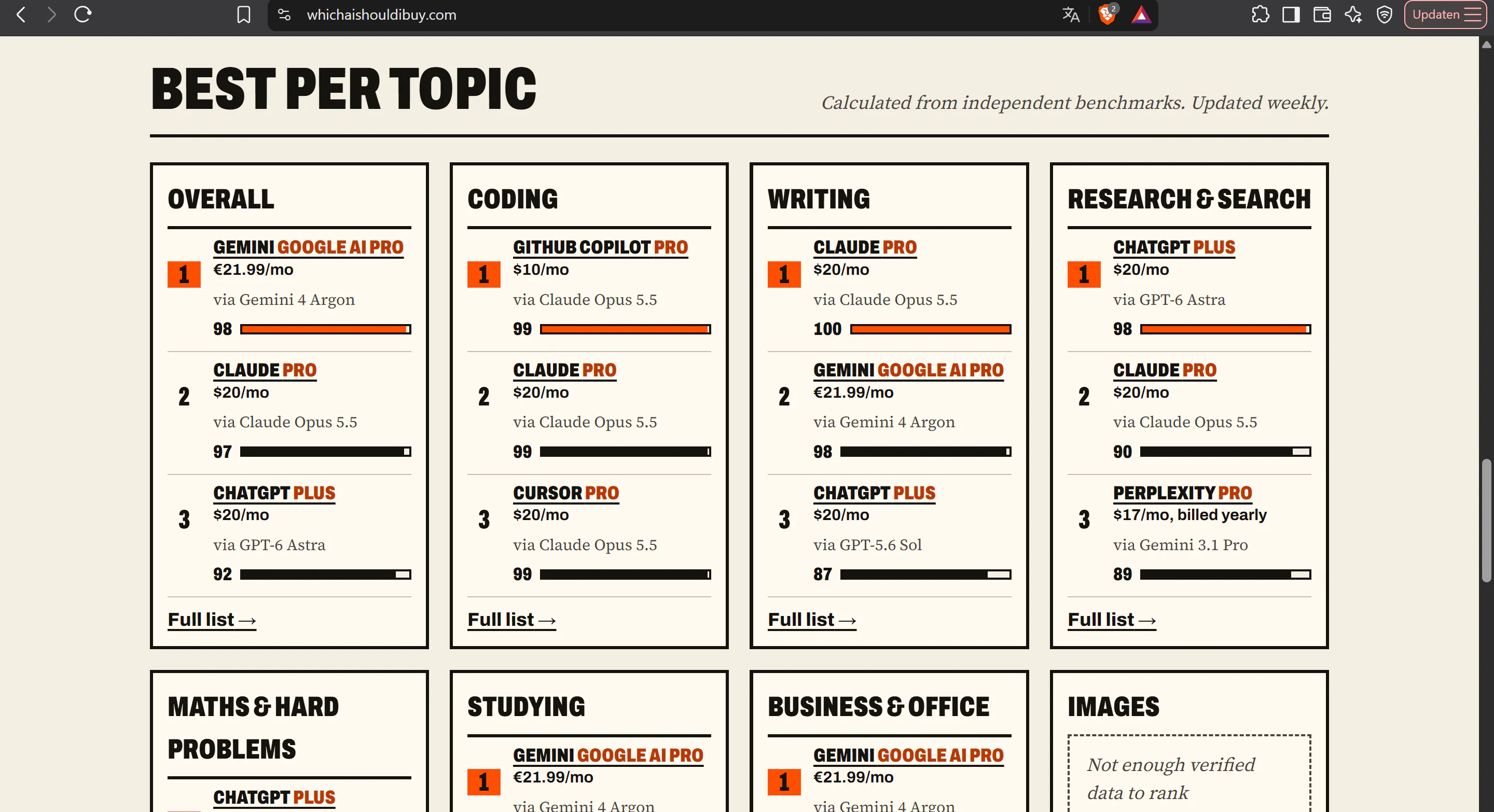Go back with the browser back arrow

21,15
